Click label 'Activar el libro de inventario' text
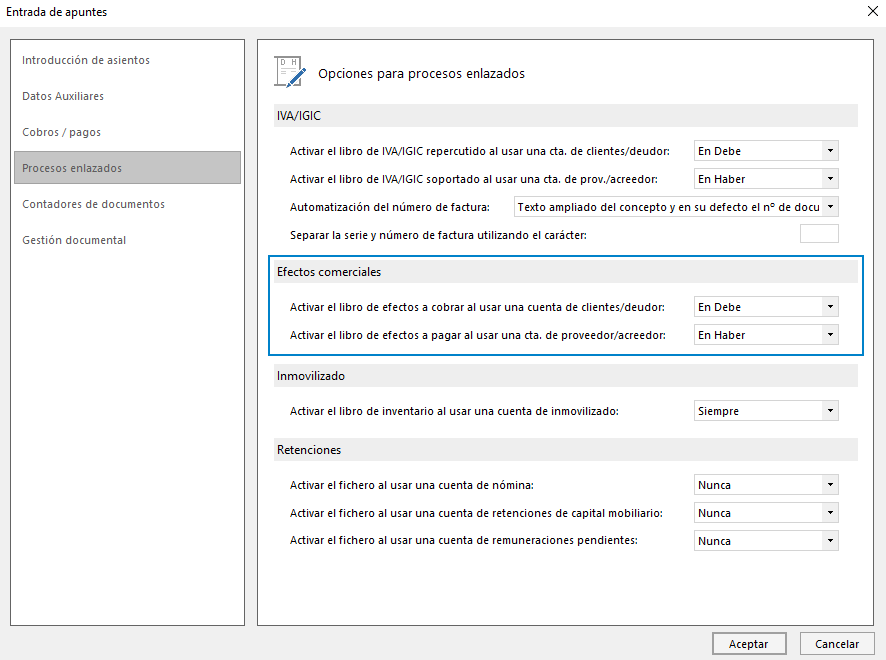The height and width of the screenshot is (660, 886). click(454, 411)
